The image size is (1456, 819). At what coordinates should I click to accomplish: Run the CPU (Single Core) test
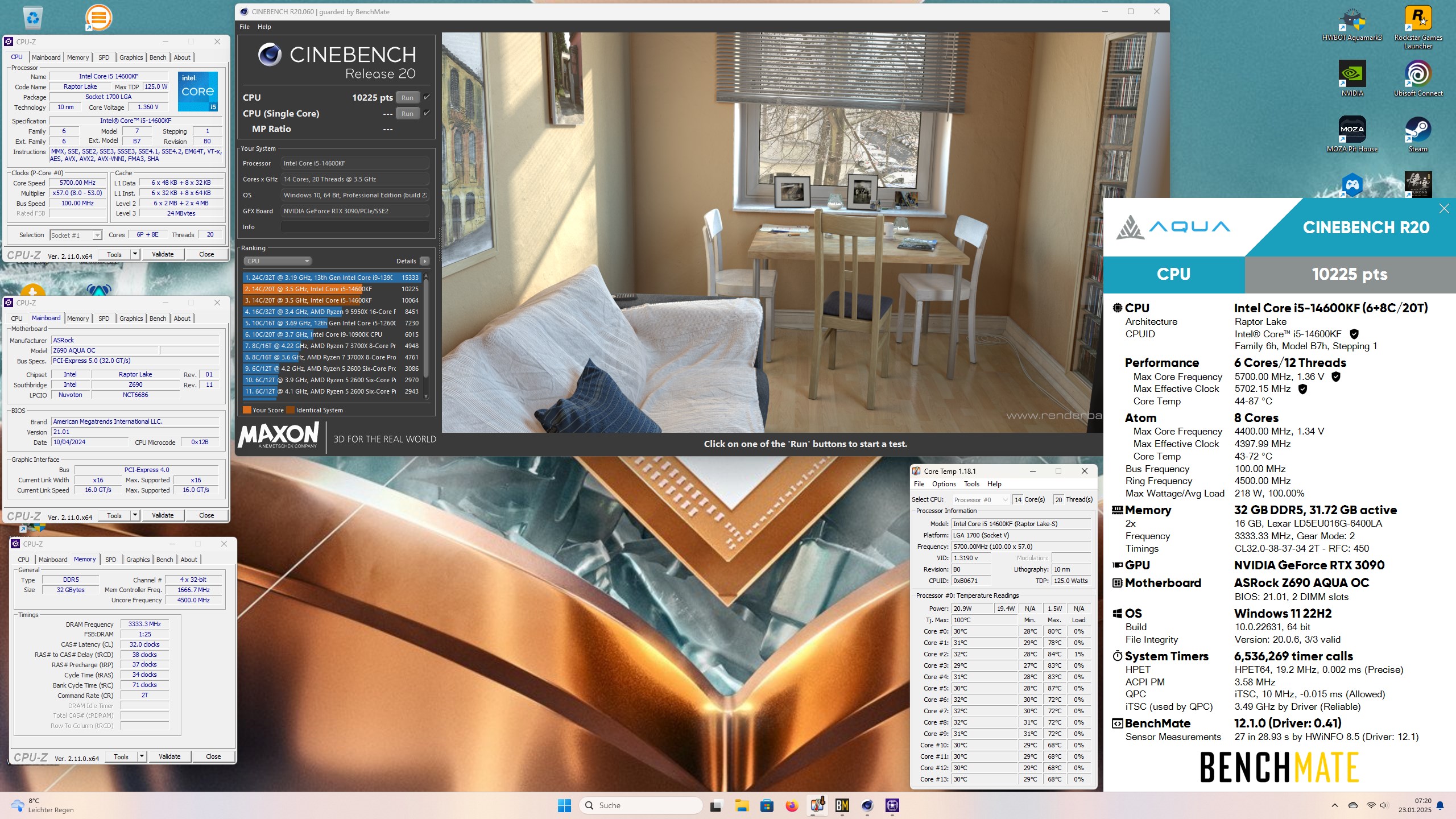(408, 114)
